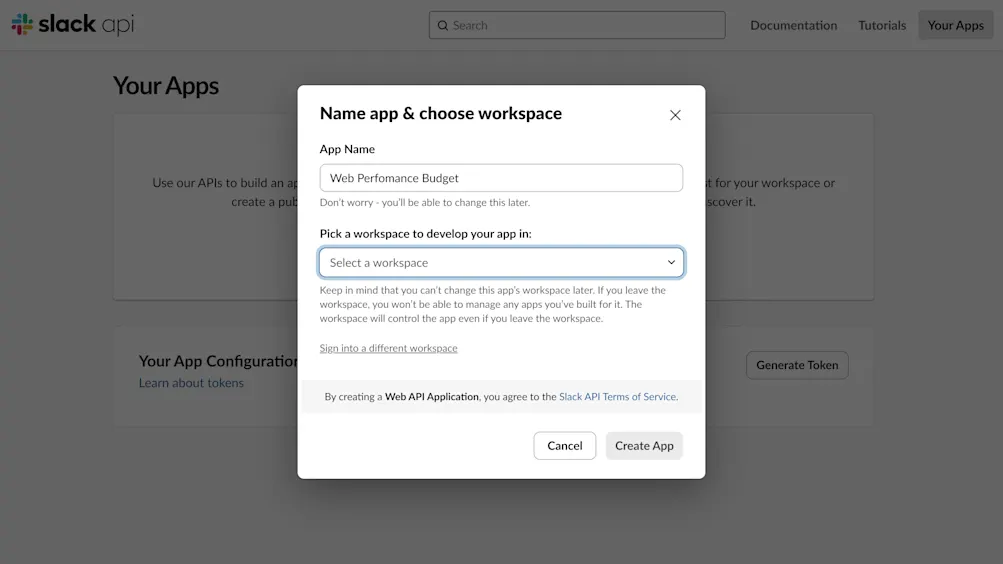Click the 'Keep in mind' workspace warning
The width and height of the screenshot is (1003, 564).
coord(493,304)
